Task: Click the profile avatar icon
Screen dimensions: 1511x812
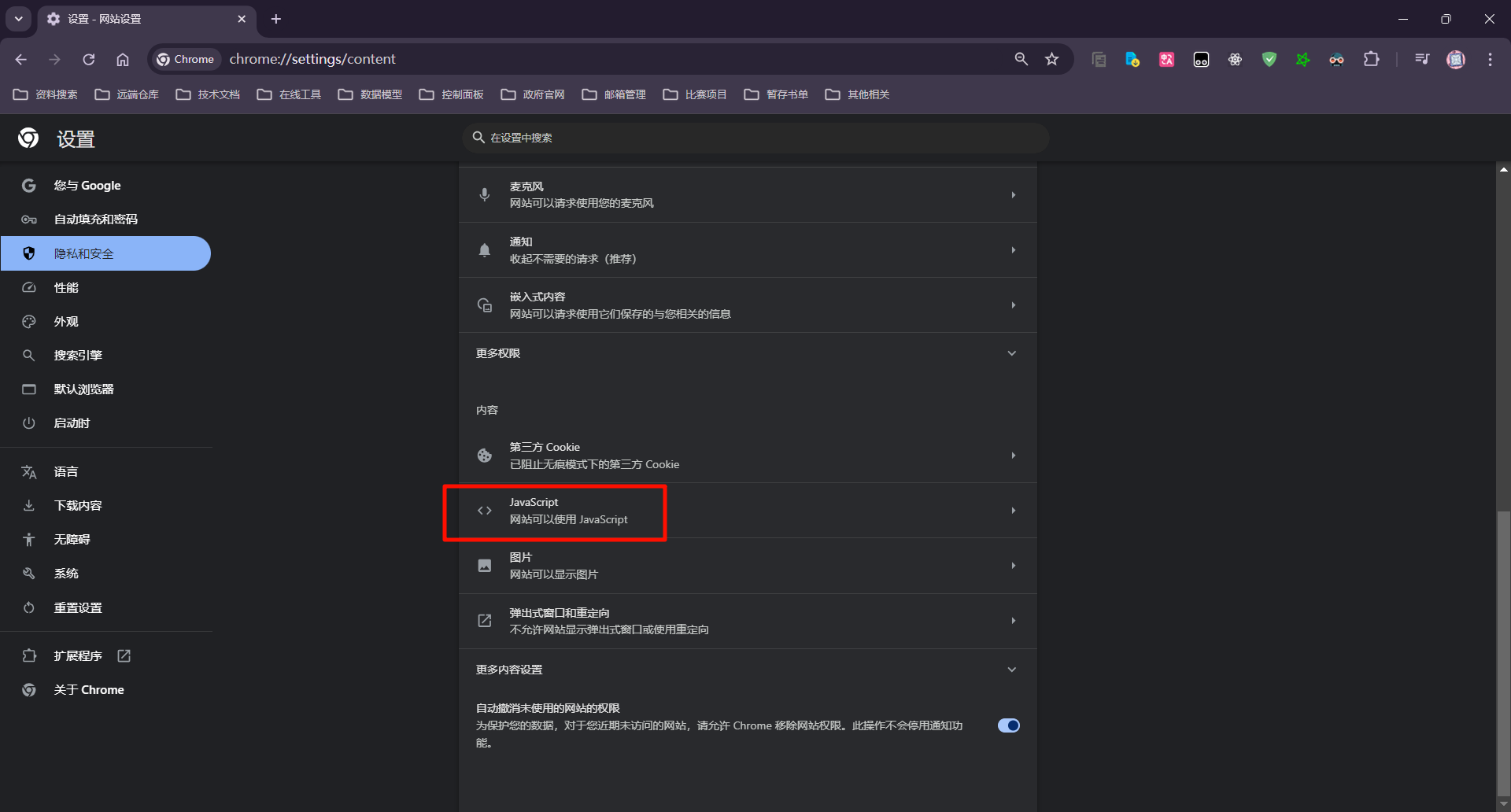Action: [x=1456, y=59]
